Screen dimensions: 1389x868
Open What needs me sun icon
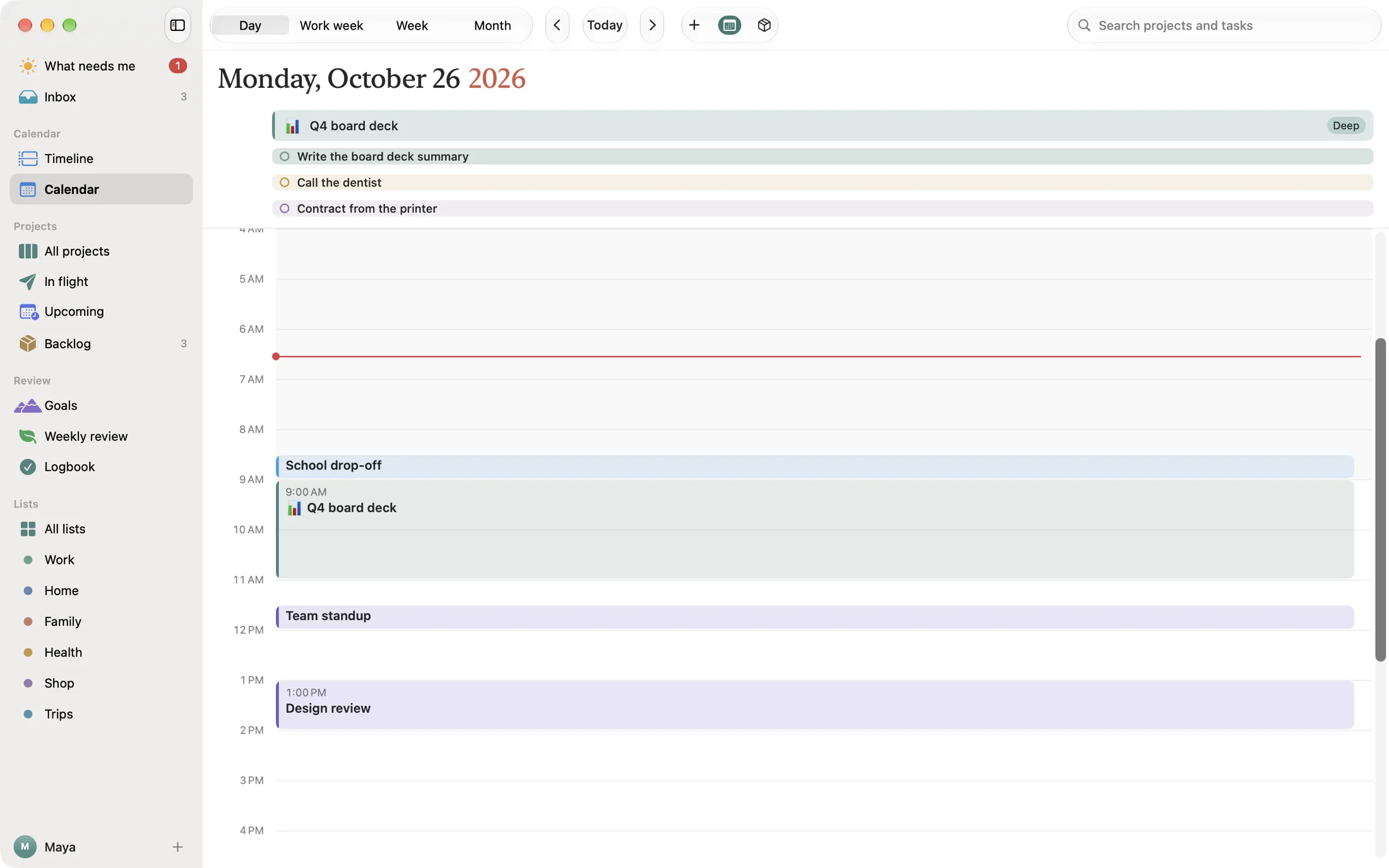tap(27, 66)
